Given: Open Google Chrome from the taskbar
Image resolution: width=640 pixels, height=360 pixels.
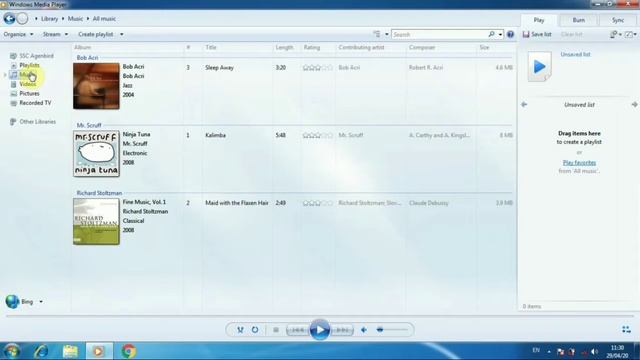Looking at the screenshot, I should coord(128,351).
